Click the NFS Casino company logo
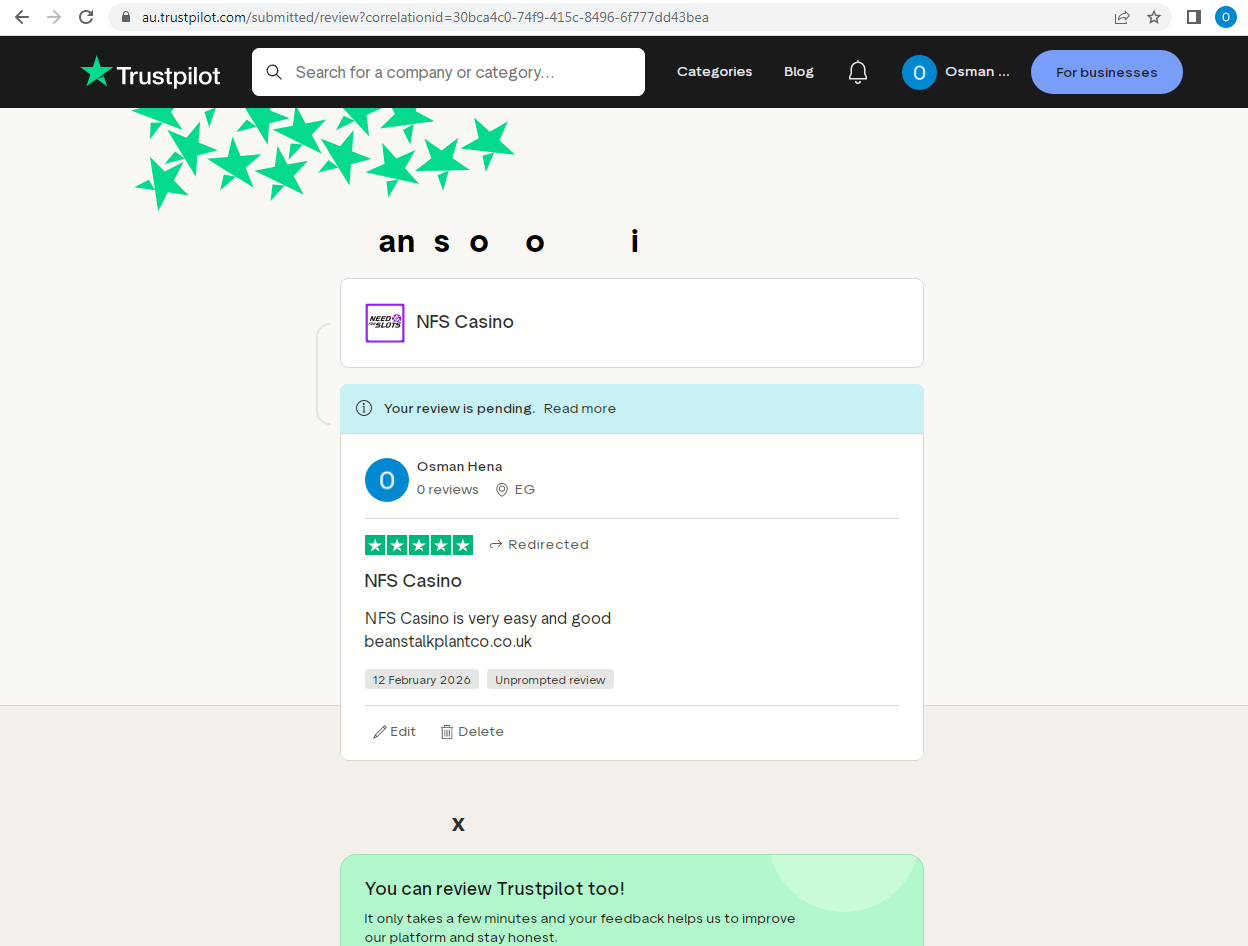This screenshot has height=946, width=1248. pos(385,323)
